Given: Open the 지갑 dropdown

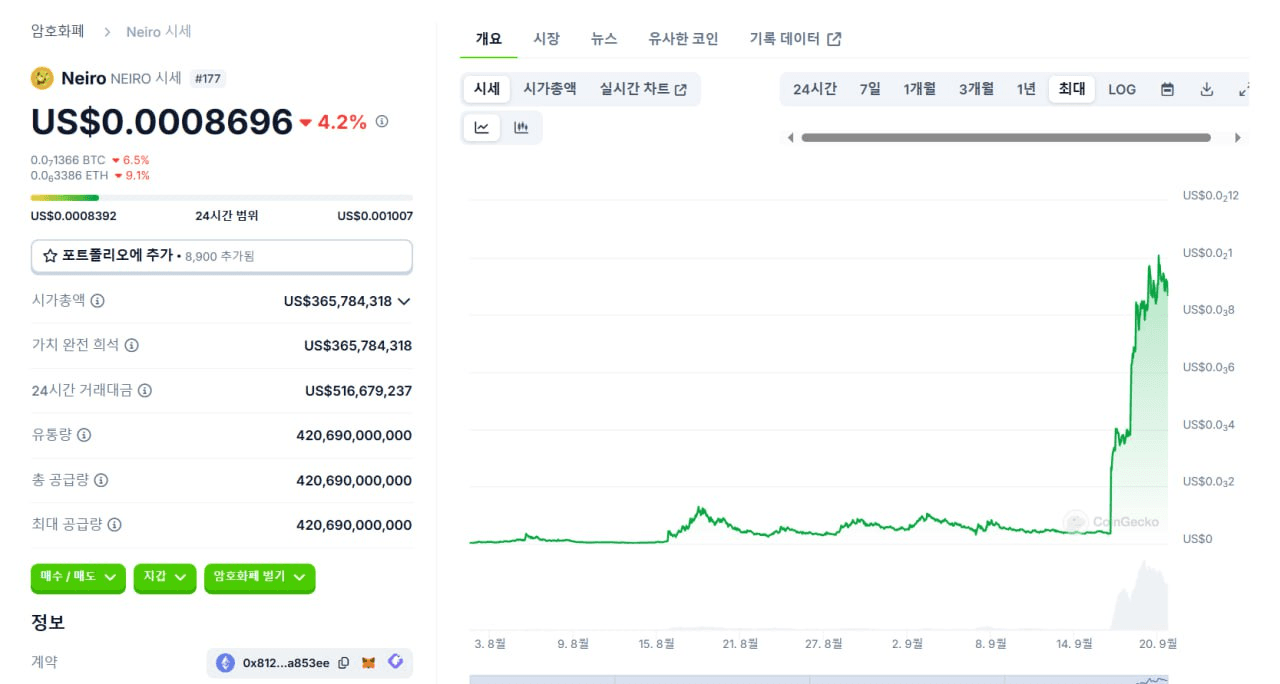Looking at the screenshot, I should click(x=165, y=577).
